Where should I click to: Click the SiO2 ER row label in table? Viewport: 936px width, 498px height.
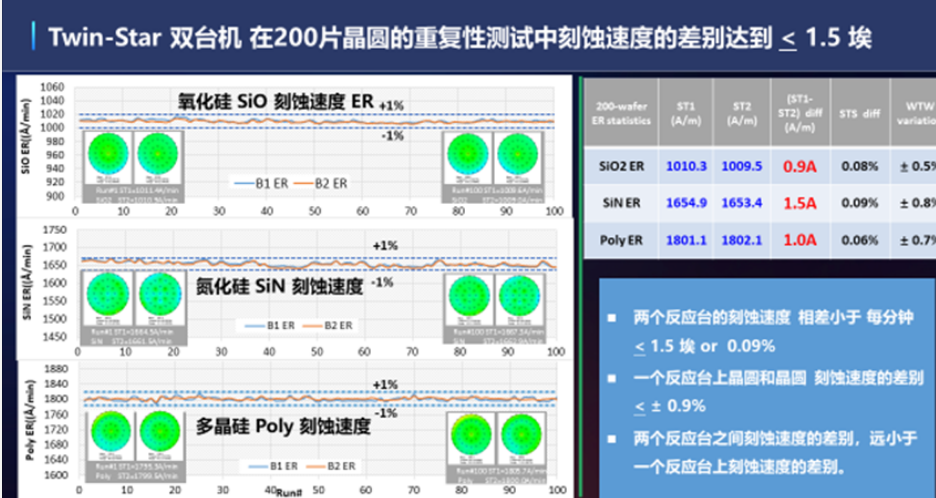[620, 165]
